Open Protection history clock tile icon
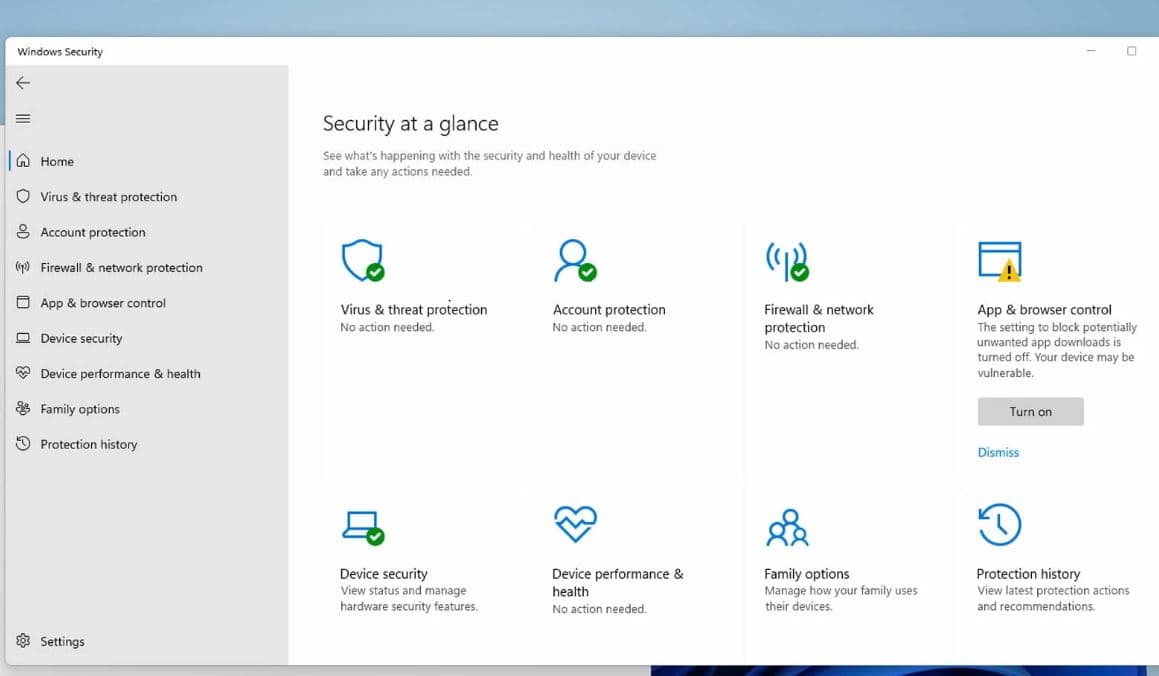Viewport: 1159px width, 676px height. click(x=999, y=525)
